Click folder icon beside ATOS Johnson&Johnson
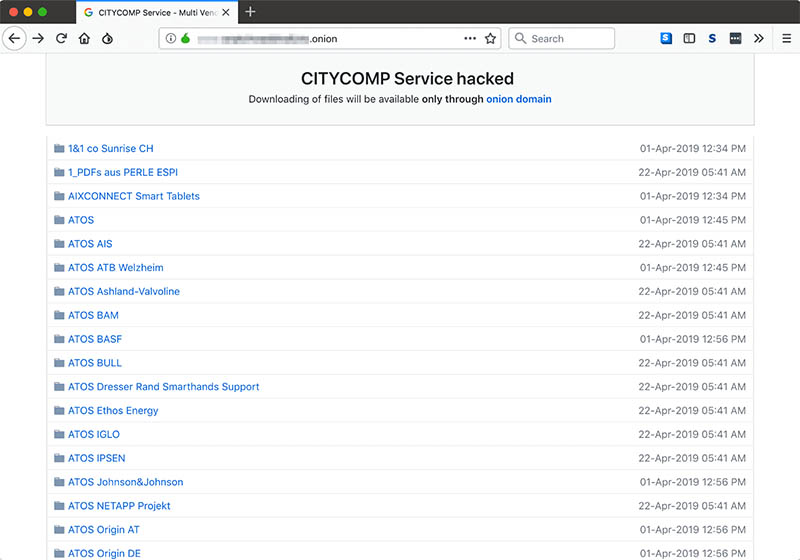The height and width of the screenshot is (560, 800). [59, 482]
